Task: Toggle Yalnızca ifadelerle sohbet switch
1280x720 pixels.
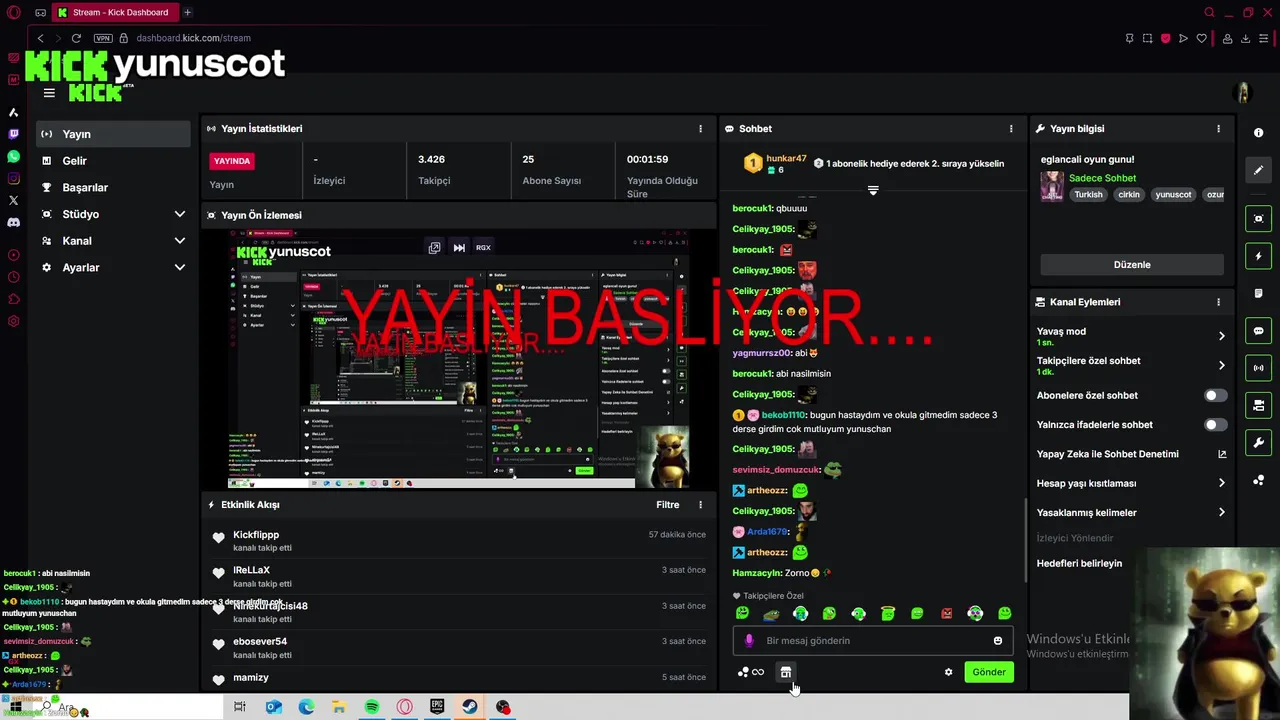Action: pos(1215,425)
